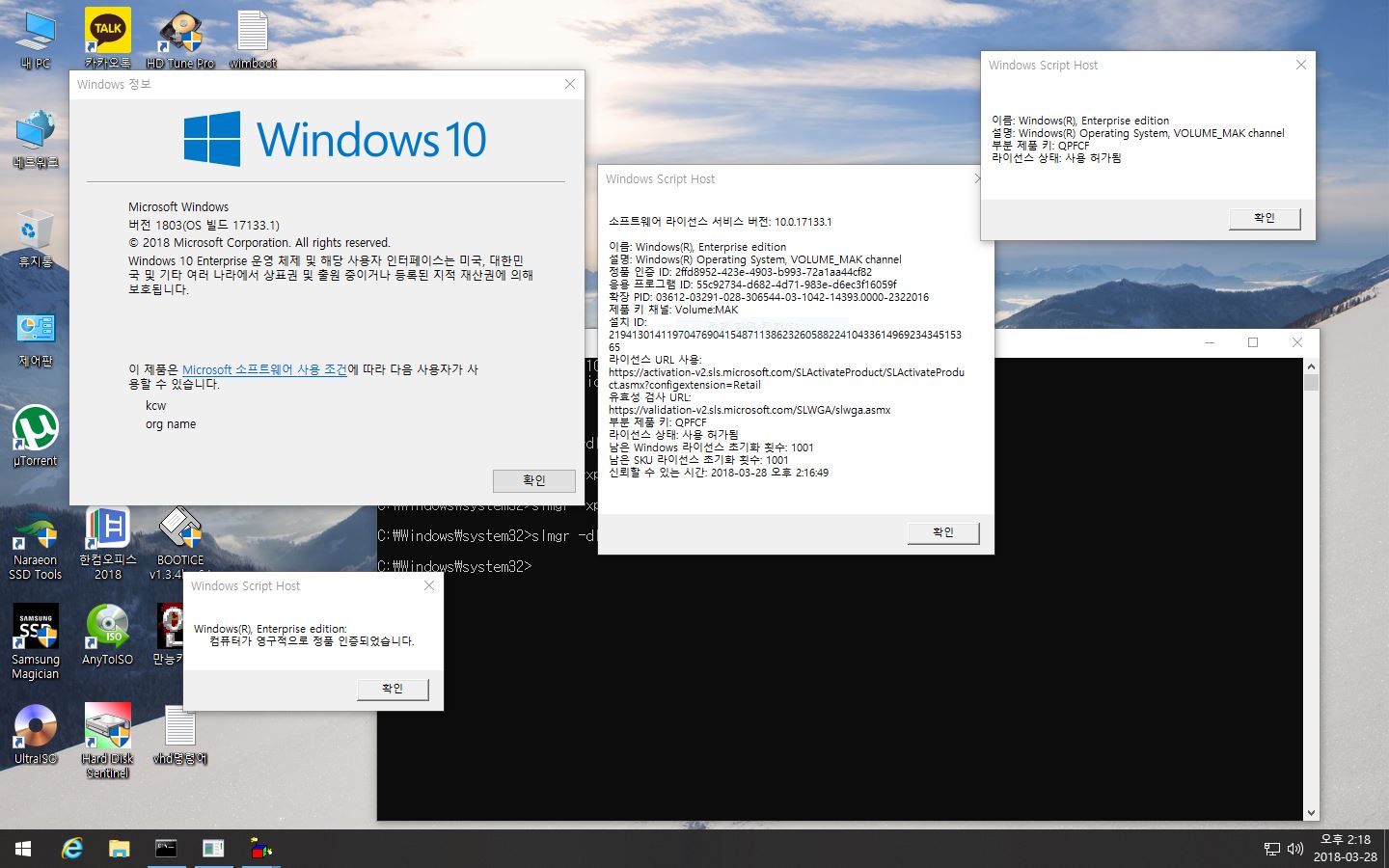Viewport: 1389px width, 868px height.
Task: Click 확인 in the 정품 인증 message dialog
Action: (x=393, y=689)
